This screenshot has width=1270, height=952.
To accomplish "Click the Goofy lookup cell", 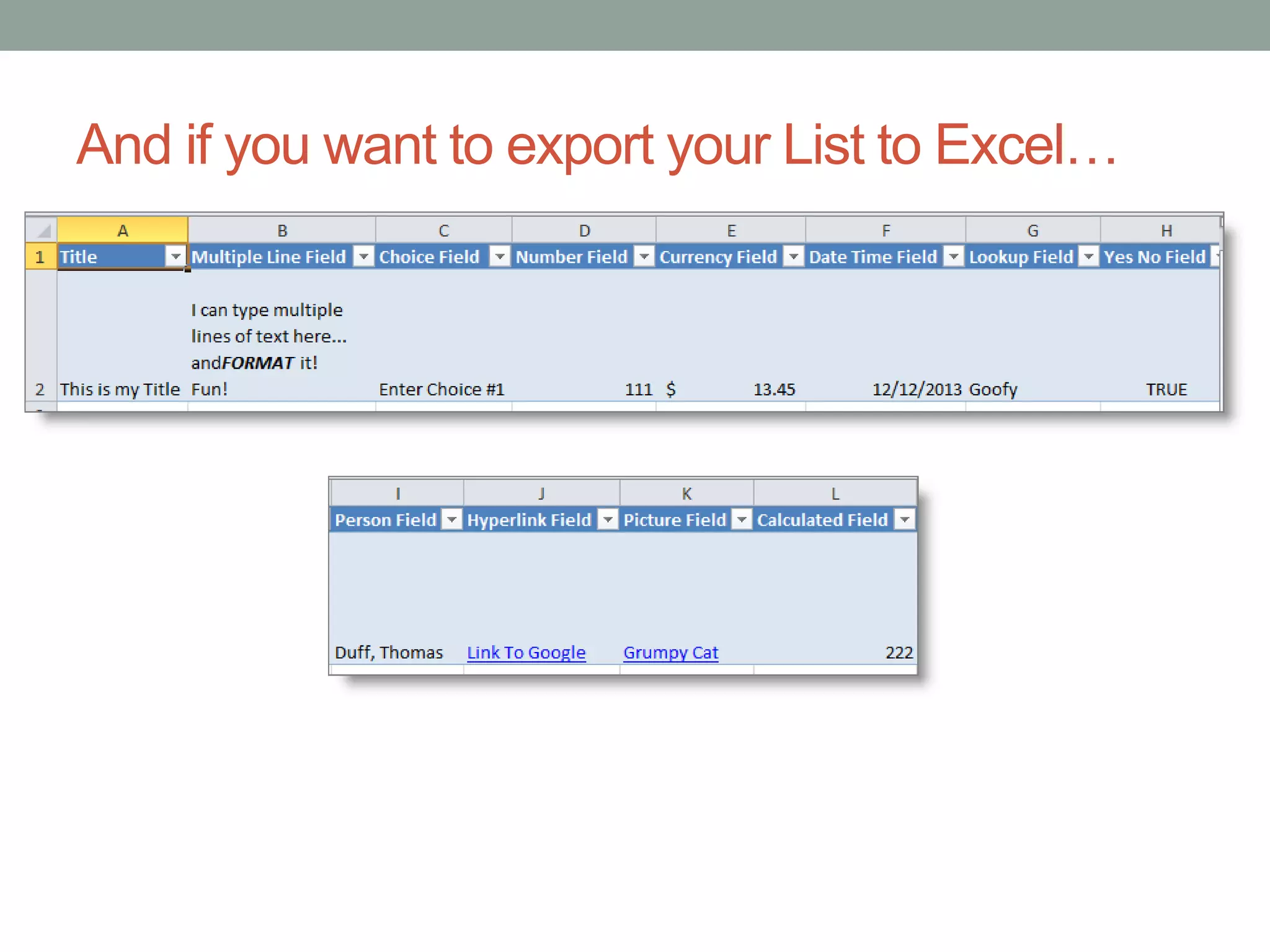I will click(x=1033, y=335).
